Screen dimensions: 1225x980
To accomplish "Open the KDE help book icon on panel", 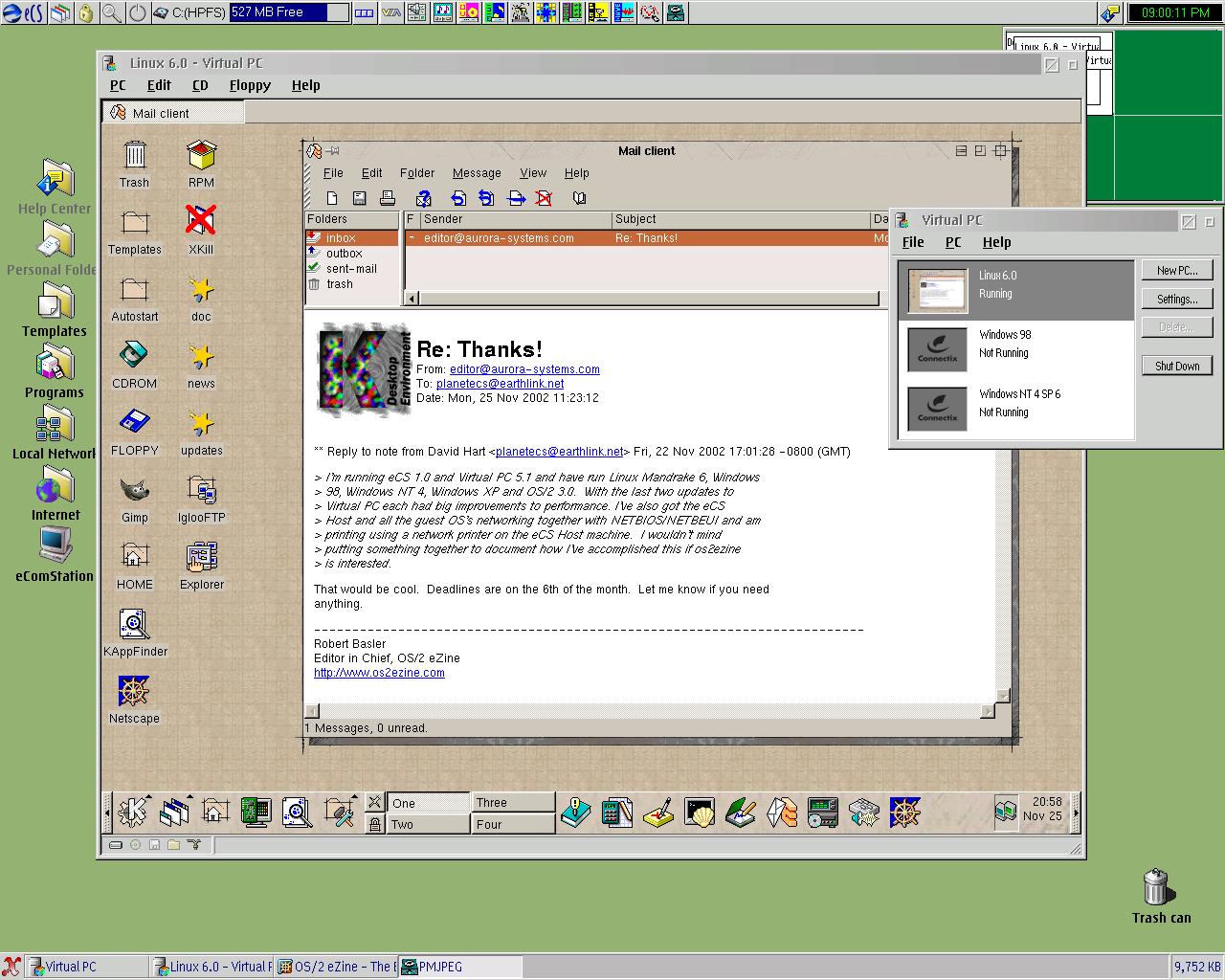I will pyautogui.click(x=575, y=813).
